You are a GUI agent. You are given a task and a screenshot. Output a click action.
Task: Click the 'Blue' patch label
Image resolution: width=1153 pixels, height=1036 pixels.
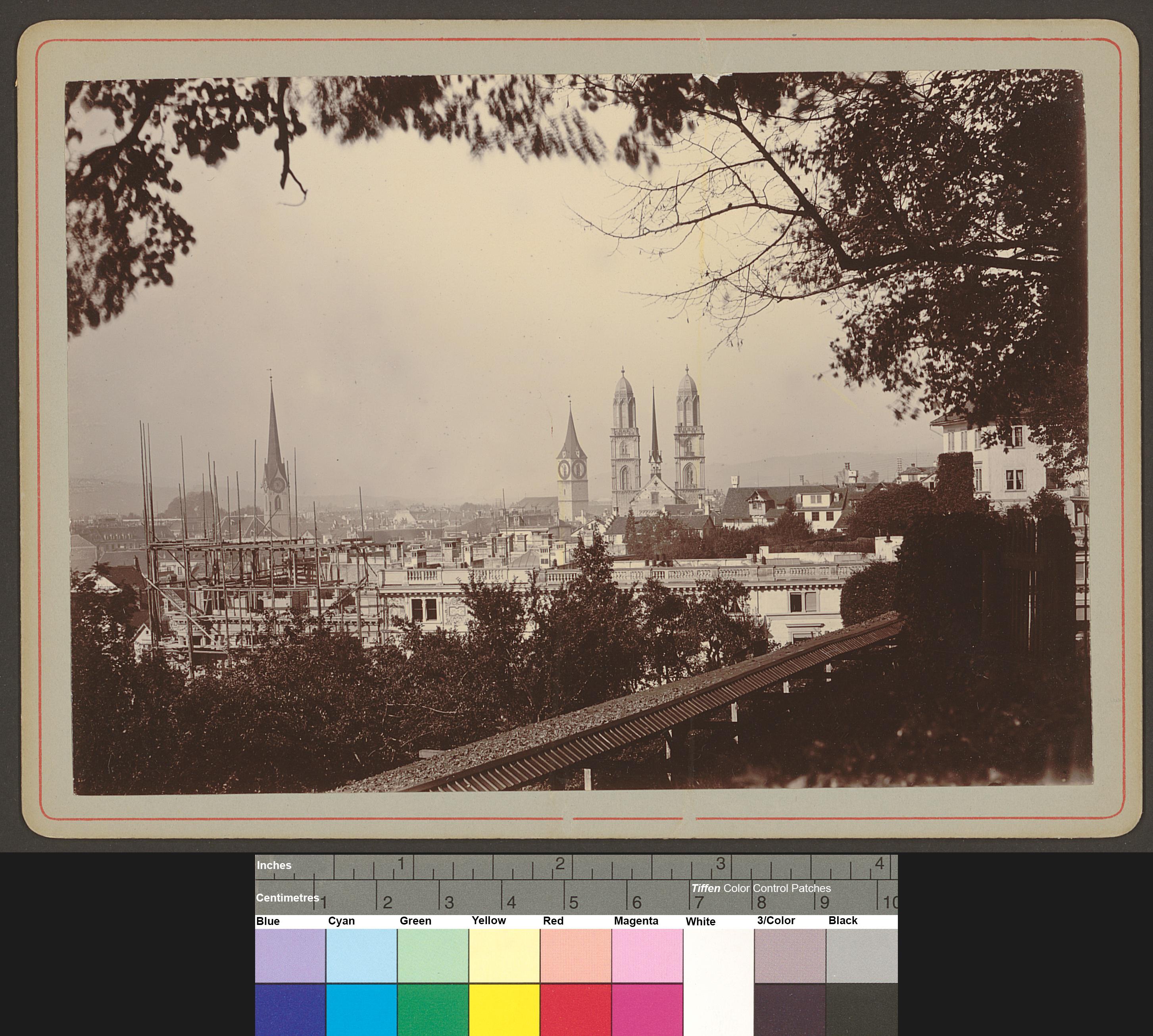point(268,921)
